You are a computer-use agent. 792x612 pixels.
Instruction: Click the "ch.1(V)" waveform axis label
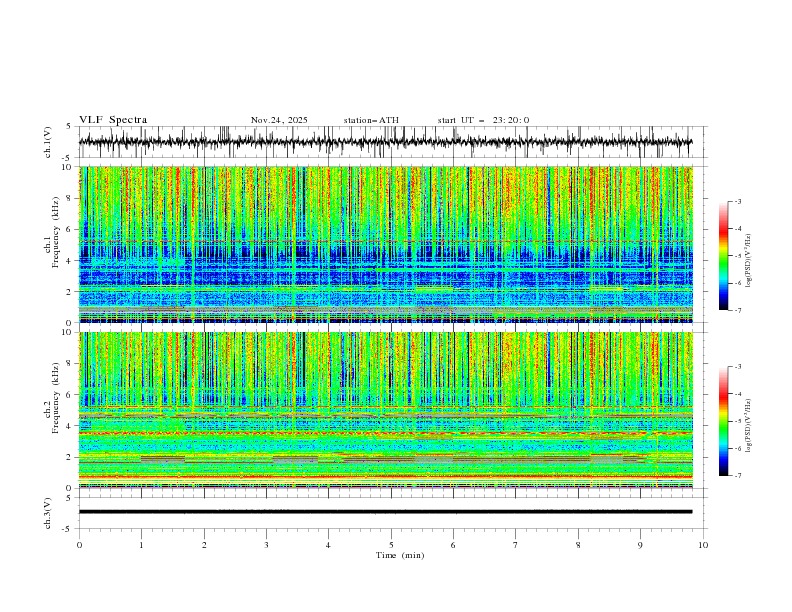(x=48, y=142)
